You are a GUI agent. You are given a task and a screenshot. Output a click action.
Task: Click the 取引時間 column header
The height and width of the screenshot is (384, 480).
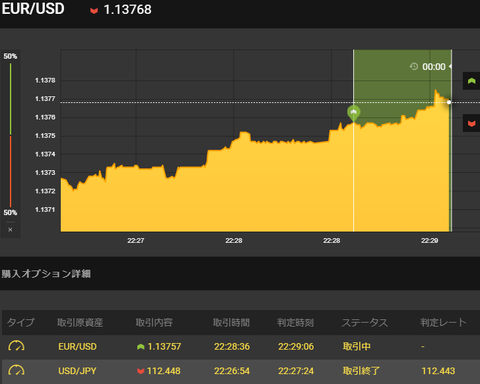pyautogui.click(x=231, y=322)
